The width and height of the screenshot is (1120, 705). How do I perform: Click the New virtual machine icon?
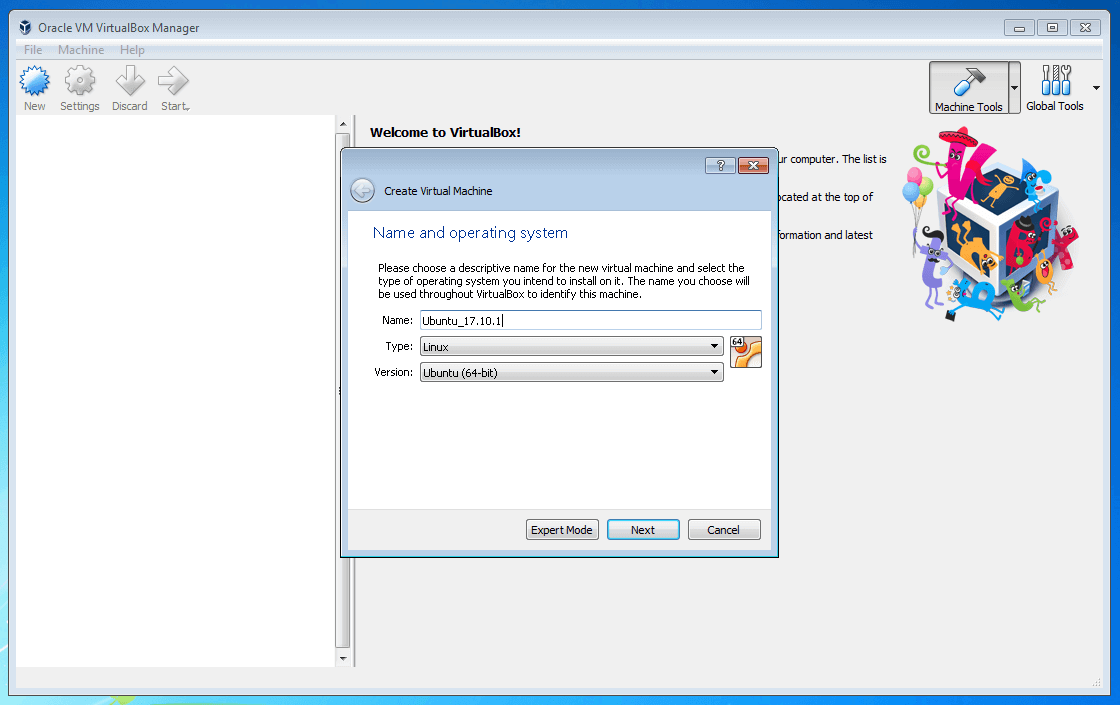35,81
